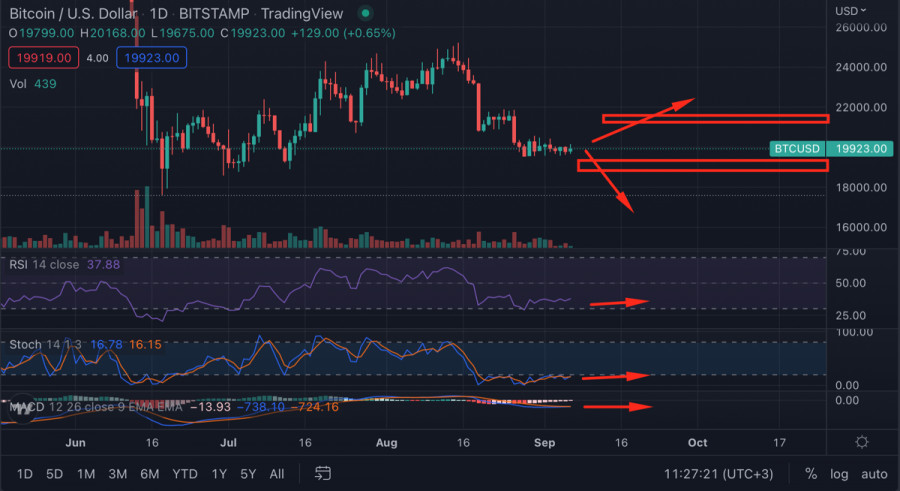Select the 1M time range
900x491 pixels.
pyautogui.click(x=86, y=474)
